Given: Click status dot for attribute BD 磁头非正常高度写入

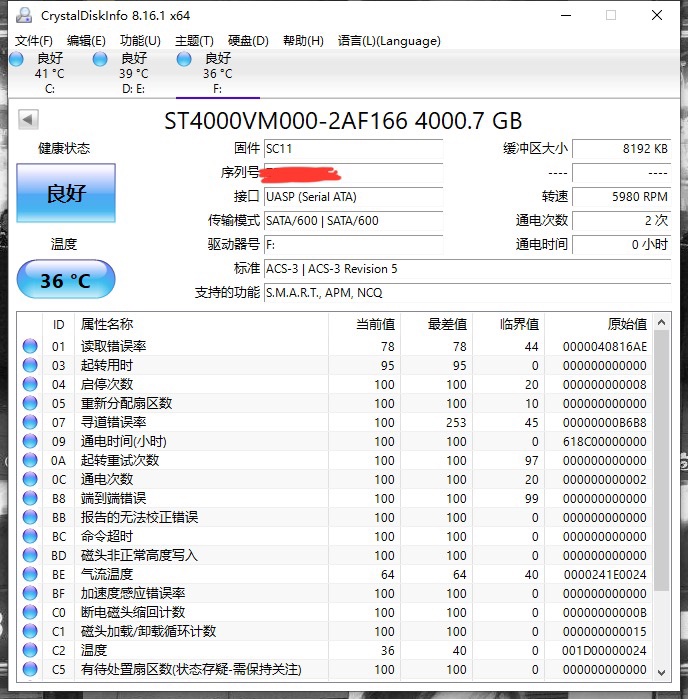Looking at the screenshot, I should pos(30,555).
